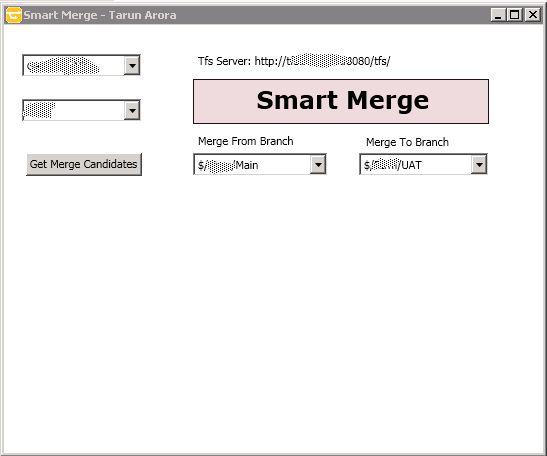Click the second left combo box text area
Viewport: 547px width, 456px height.
74,111
